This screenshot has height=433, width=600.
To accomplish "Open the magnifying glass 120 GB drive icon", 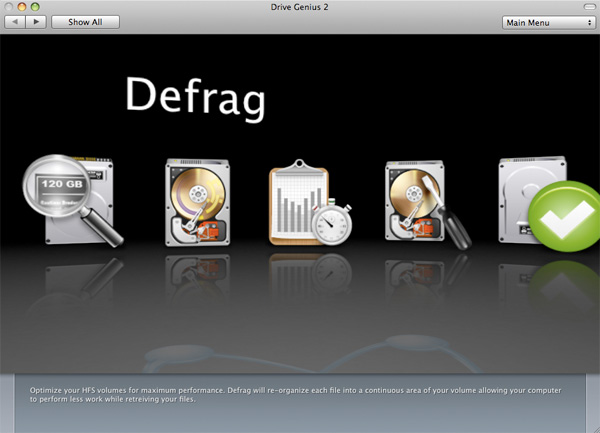I will coord(73,200).
